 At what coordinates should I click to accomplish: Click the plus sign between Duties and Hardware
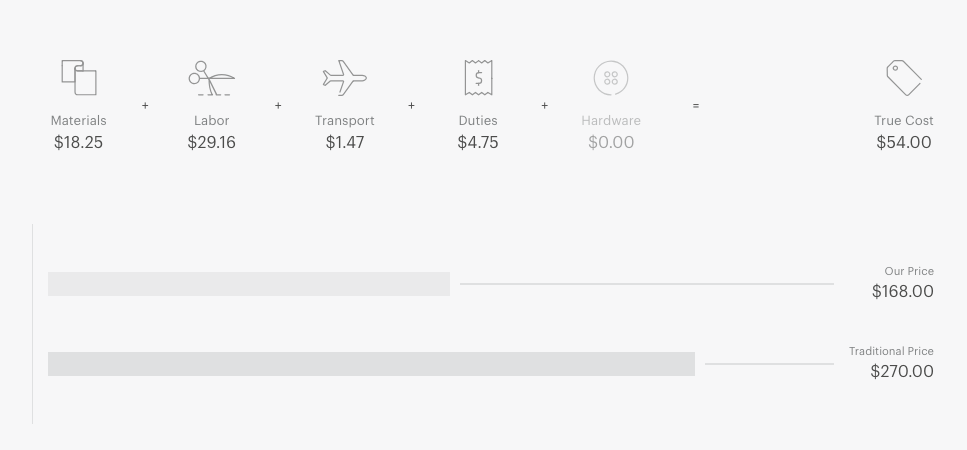(545, 106)
